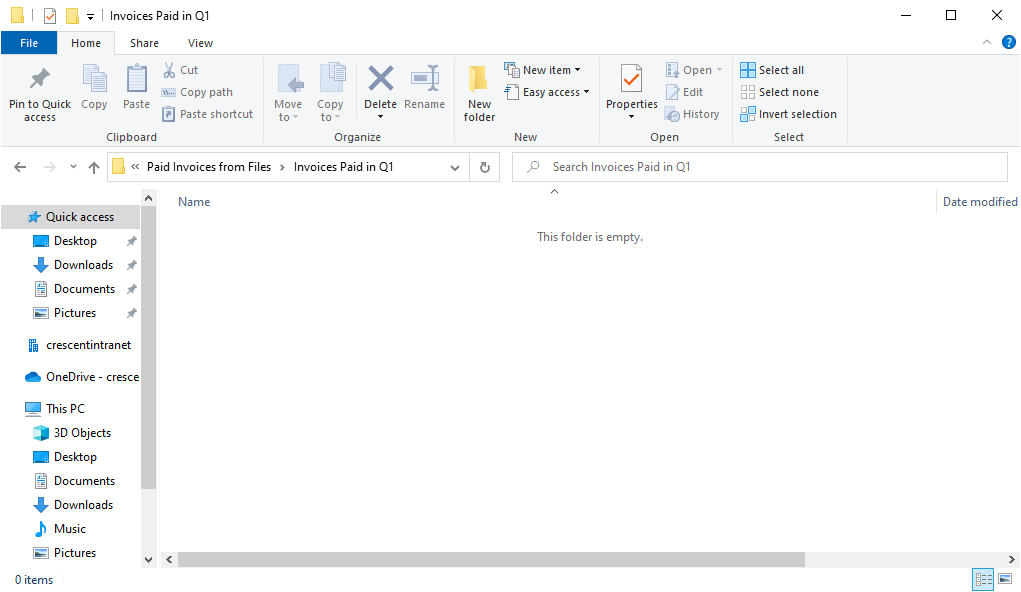Screen dimensions: 1021x592
Task: Click Invert selection in Select group
Action: (x=788, y=113)
